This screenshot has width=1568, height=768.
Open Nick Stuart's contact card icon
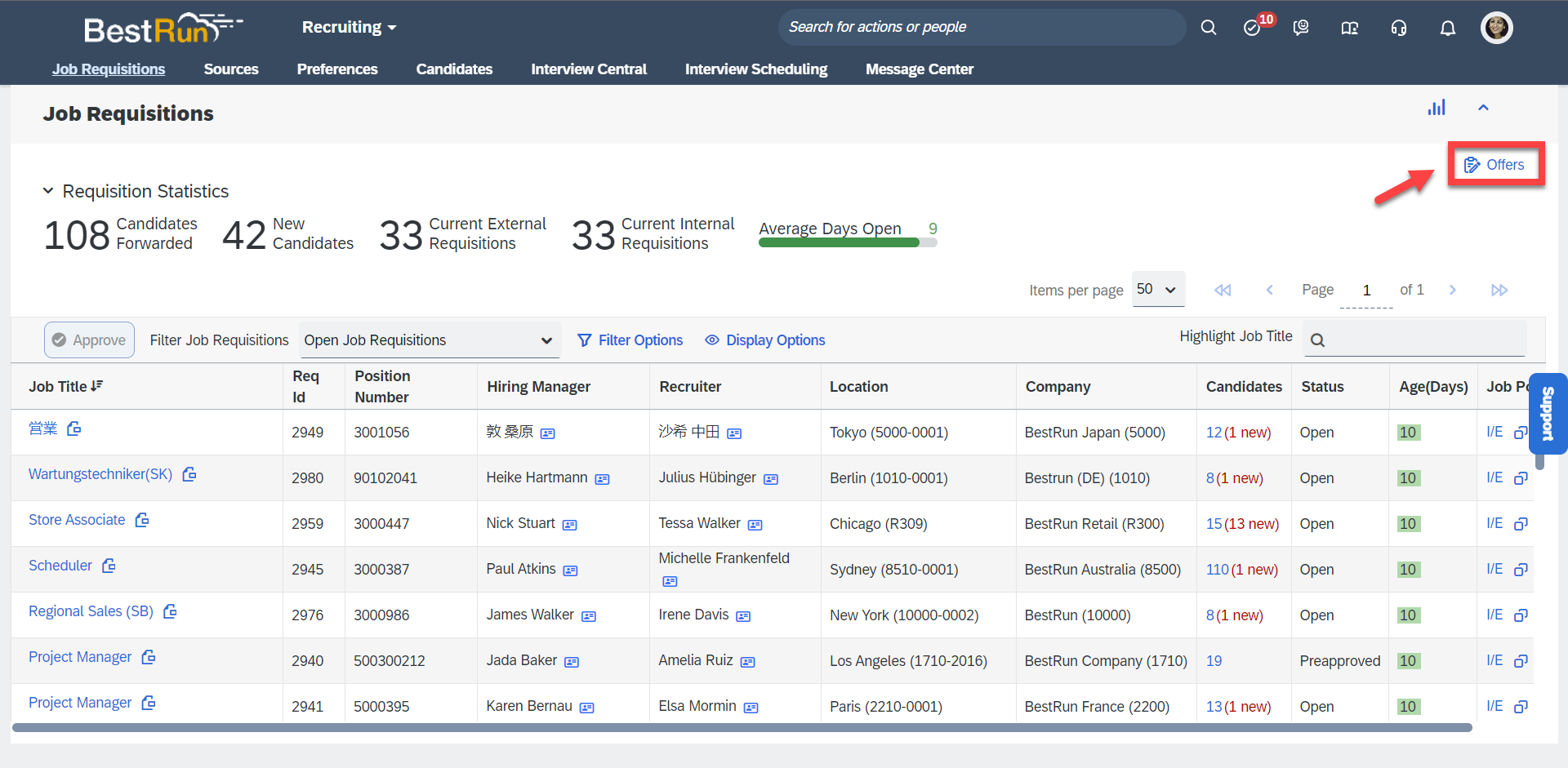pos(570,525)
